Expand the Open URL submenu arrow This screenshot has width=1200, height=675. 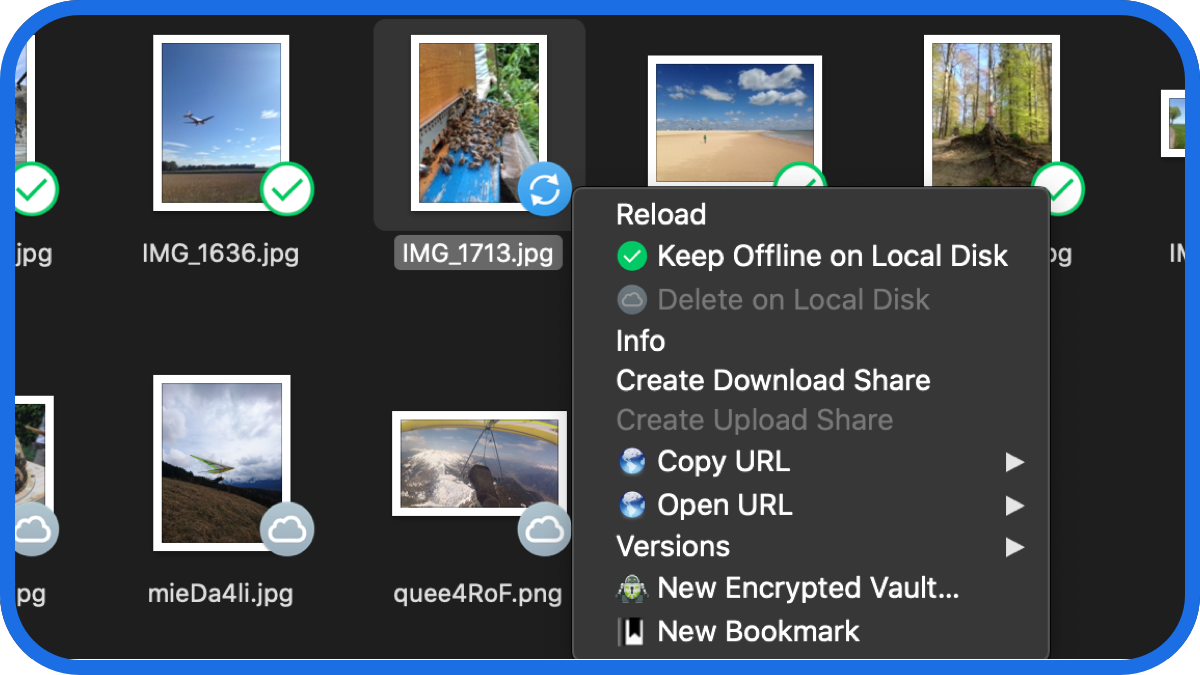1014,505
